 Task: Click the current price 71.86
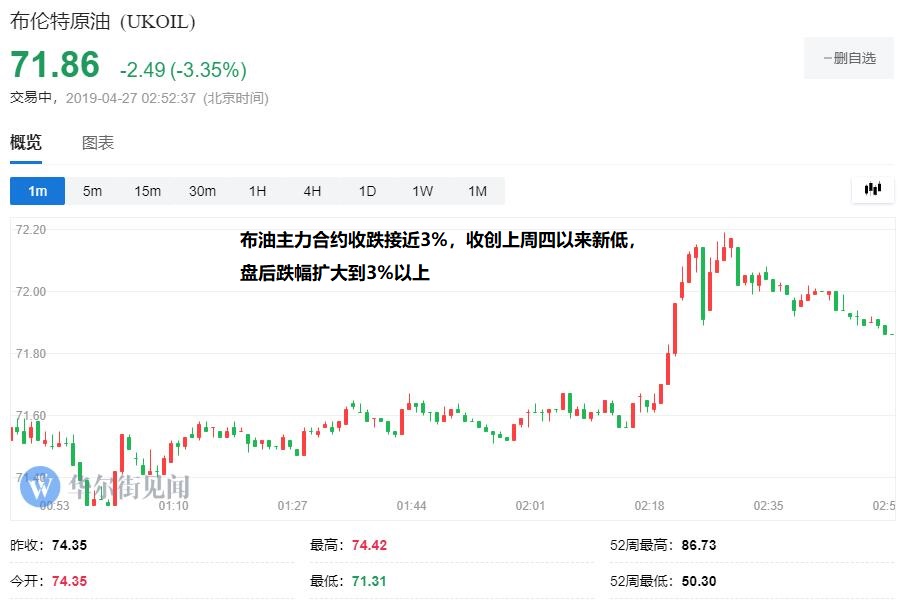[55, 66]
